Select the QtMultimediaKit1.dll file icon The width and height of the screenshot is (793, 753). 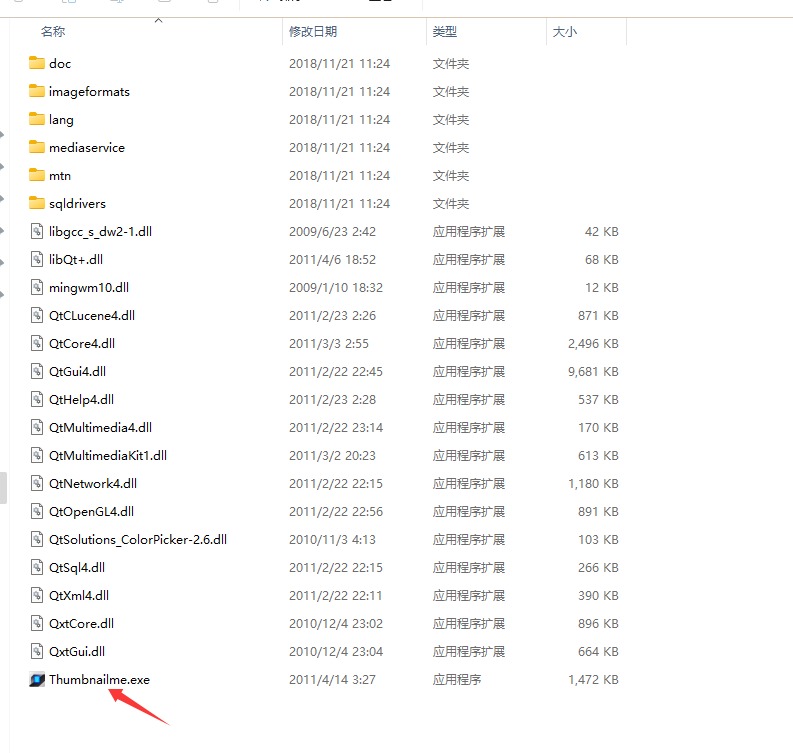(x=37, y=455)
